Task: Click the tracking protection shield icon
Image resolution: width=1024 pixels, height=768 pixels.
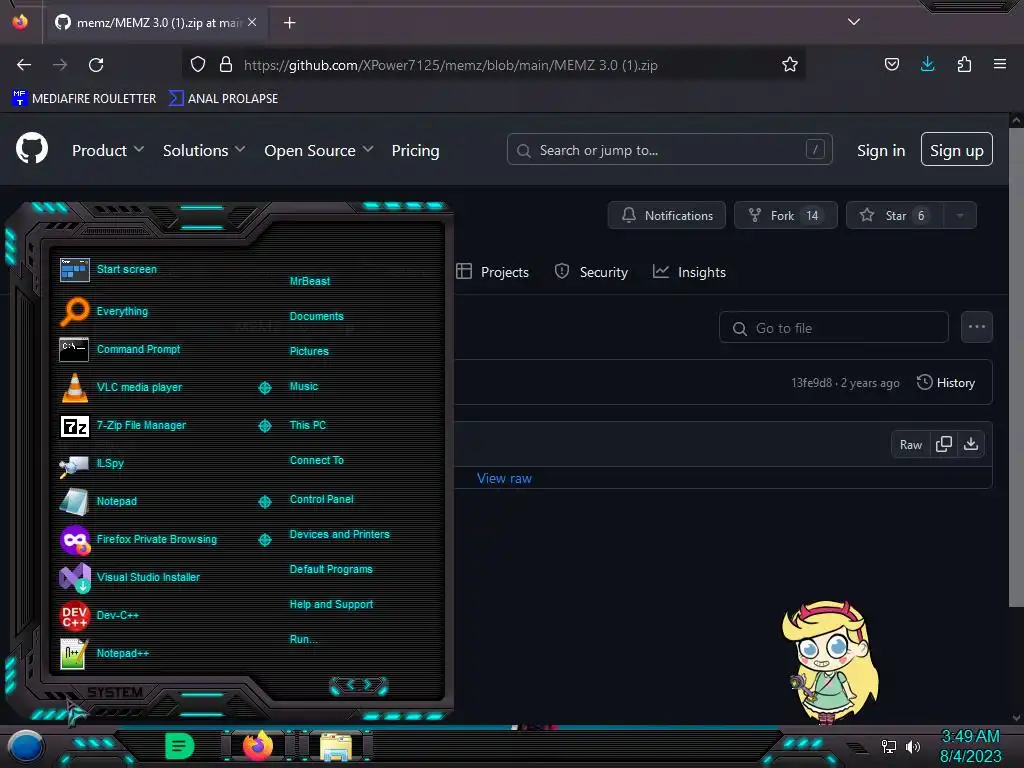Action: pyautogui.click(x=198, y=65)
